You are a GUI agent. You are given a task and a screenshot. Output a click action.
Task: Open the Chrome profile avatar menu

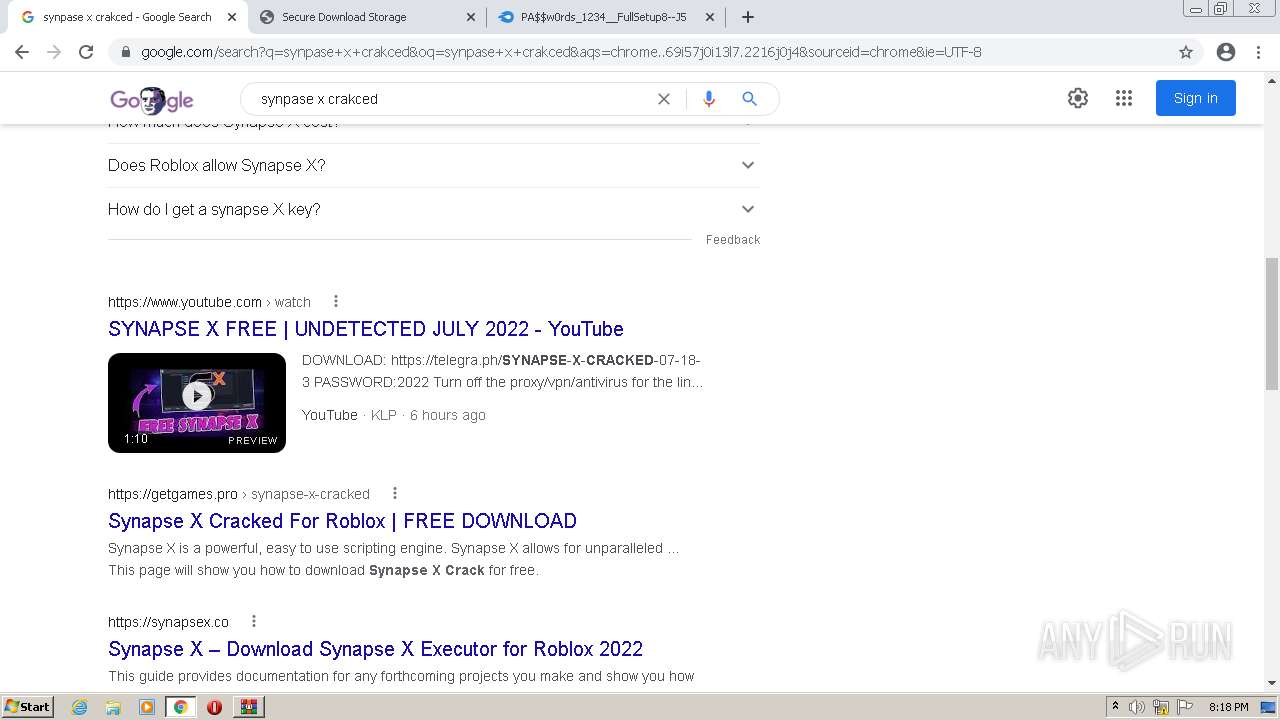[1226, 52]
